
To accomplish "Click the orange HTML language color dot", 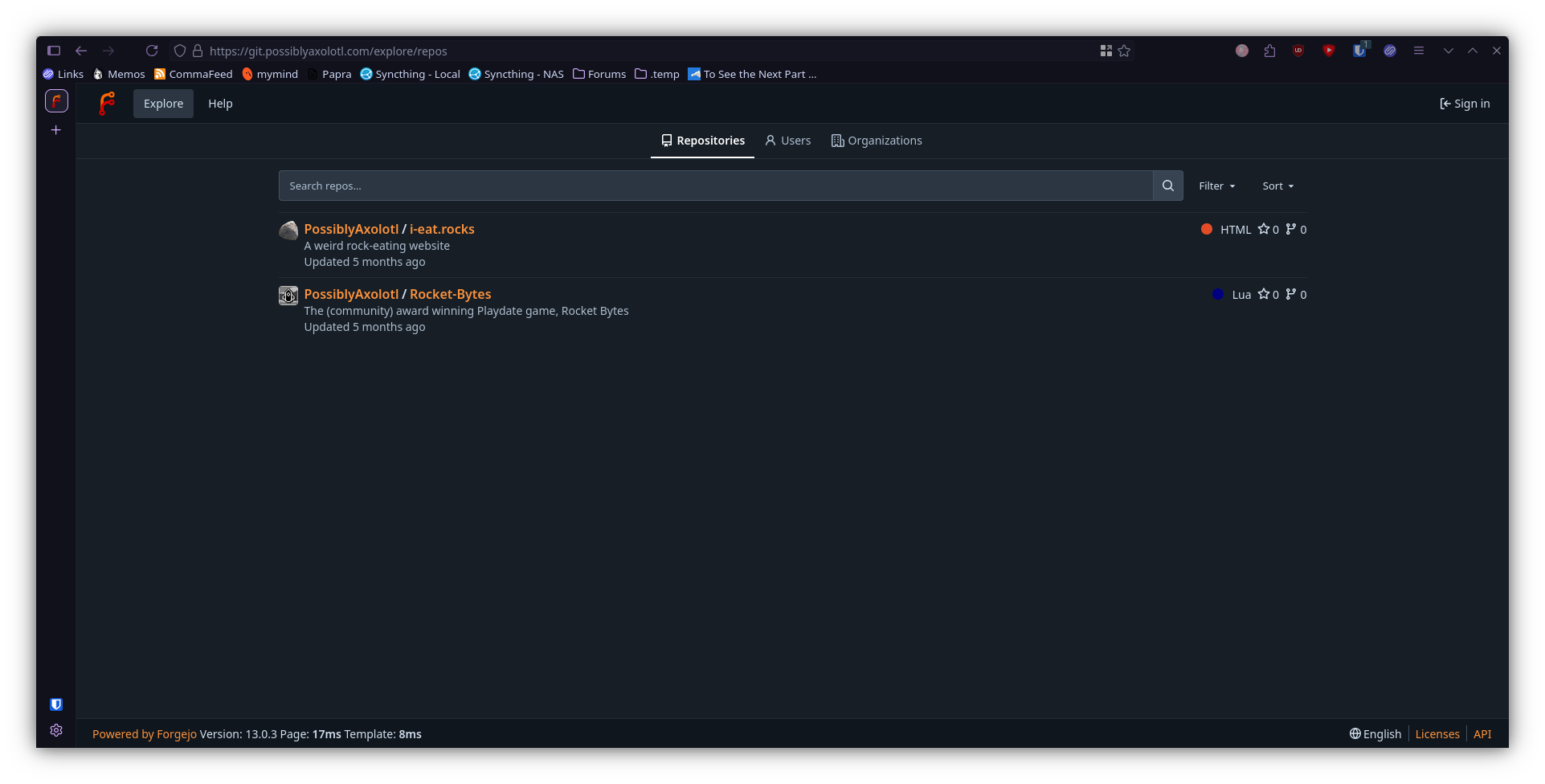I will pyautogui.click(x=1206, y=229).
